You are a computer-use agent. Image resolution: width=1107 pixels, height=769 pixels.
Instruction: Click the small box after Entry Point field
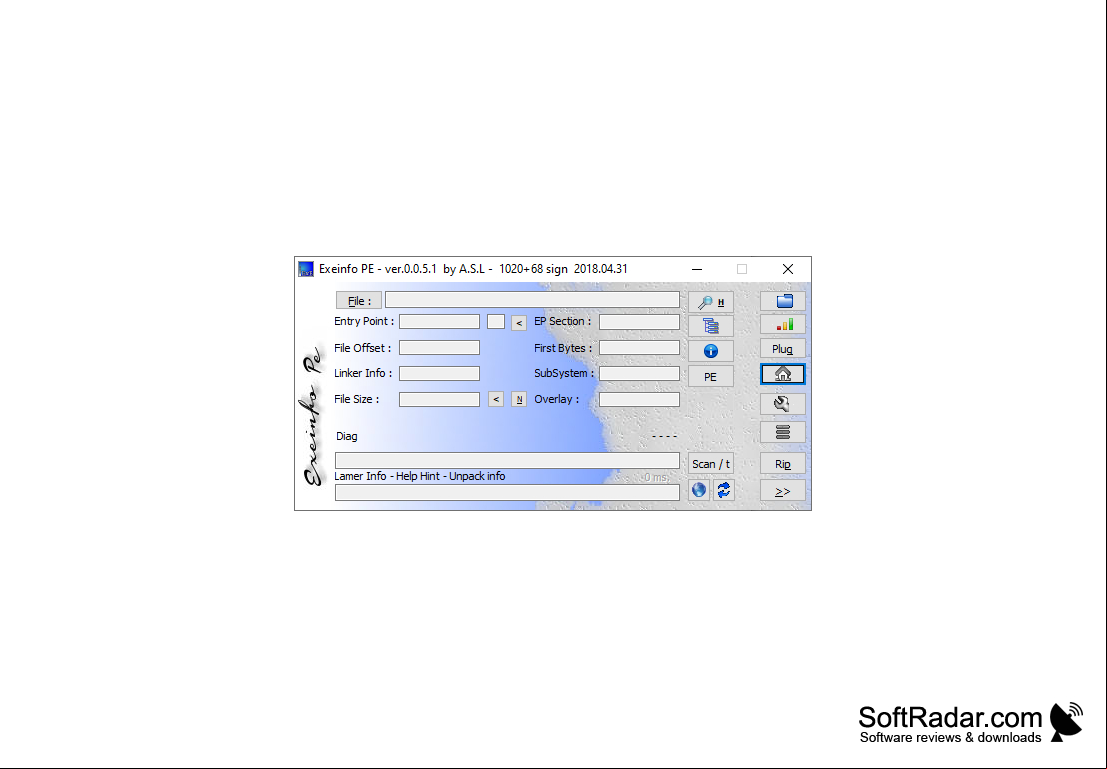click(496, 322)
